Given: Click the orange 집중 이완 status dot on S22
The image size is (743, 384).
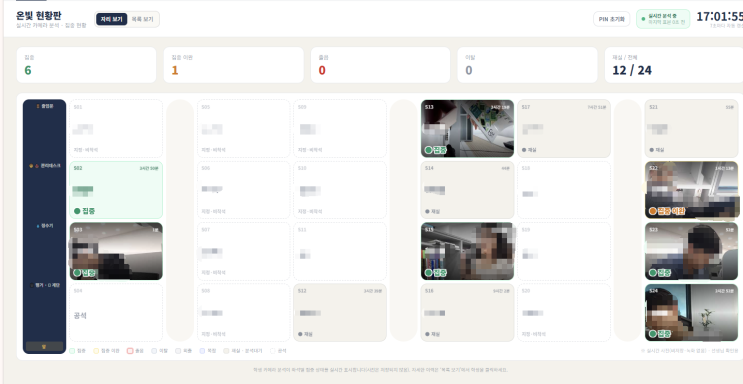Looking at the screenshot, I should click(652, 211).
